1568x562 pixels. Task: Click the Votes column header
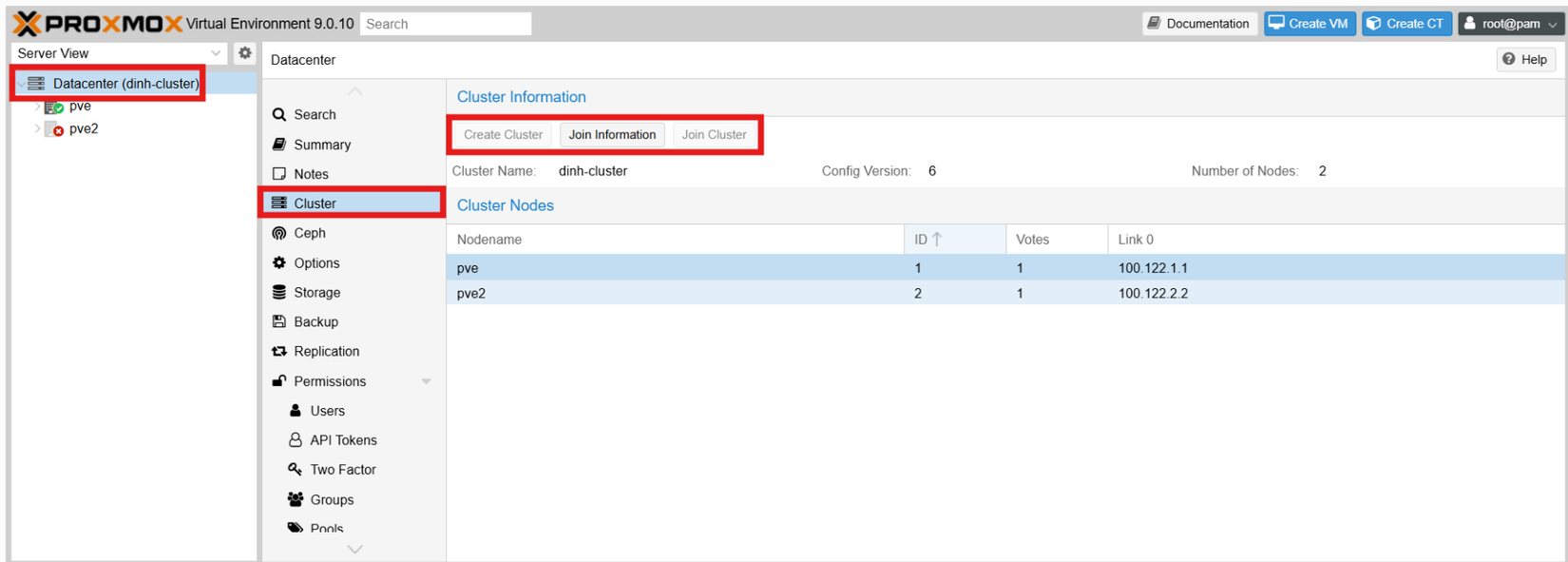pyautogui.click(x=1057, y=240)
